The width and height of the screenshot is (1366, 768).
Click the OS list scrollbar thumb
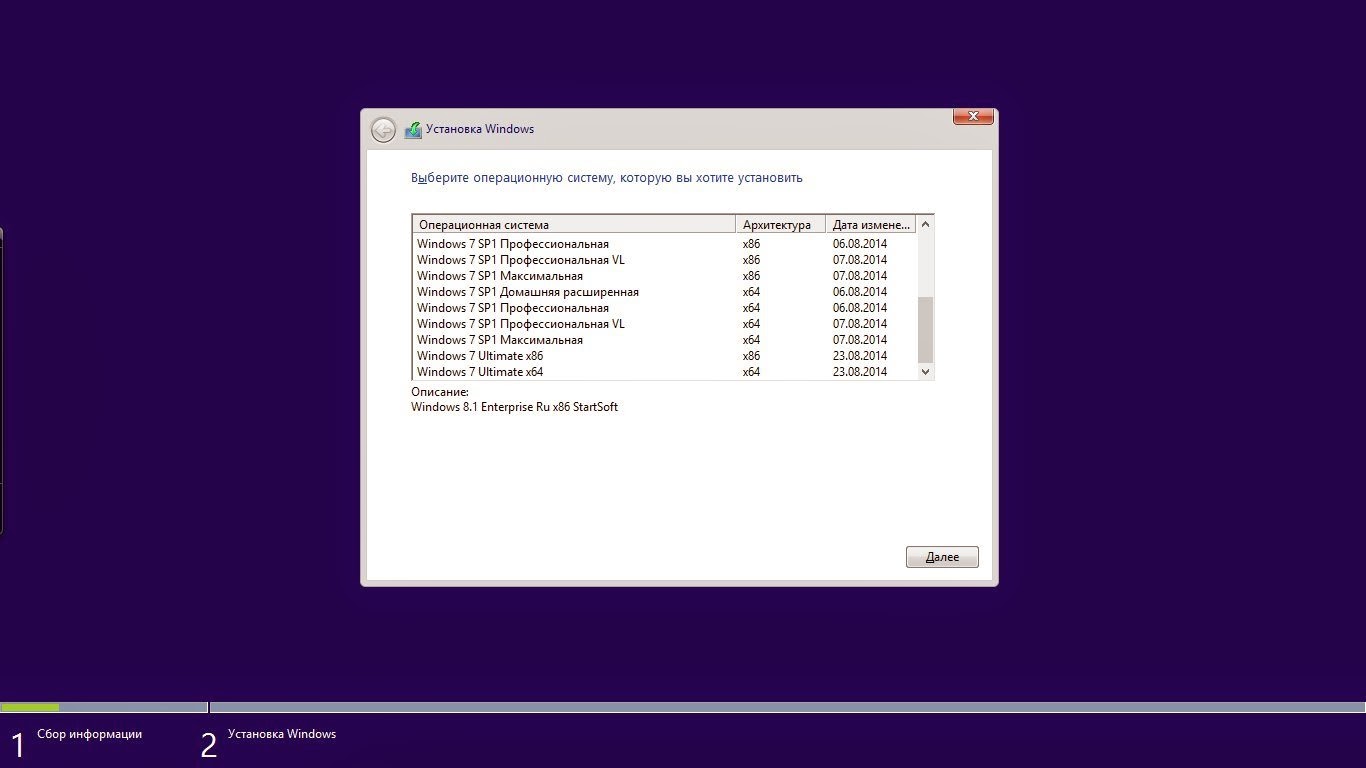pos(925,329)
